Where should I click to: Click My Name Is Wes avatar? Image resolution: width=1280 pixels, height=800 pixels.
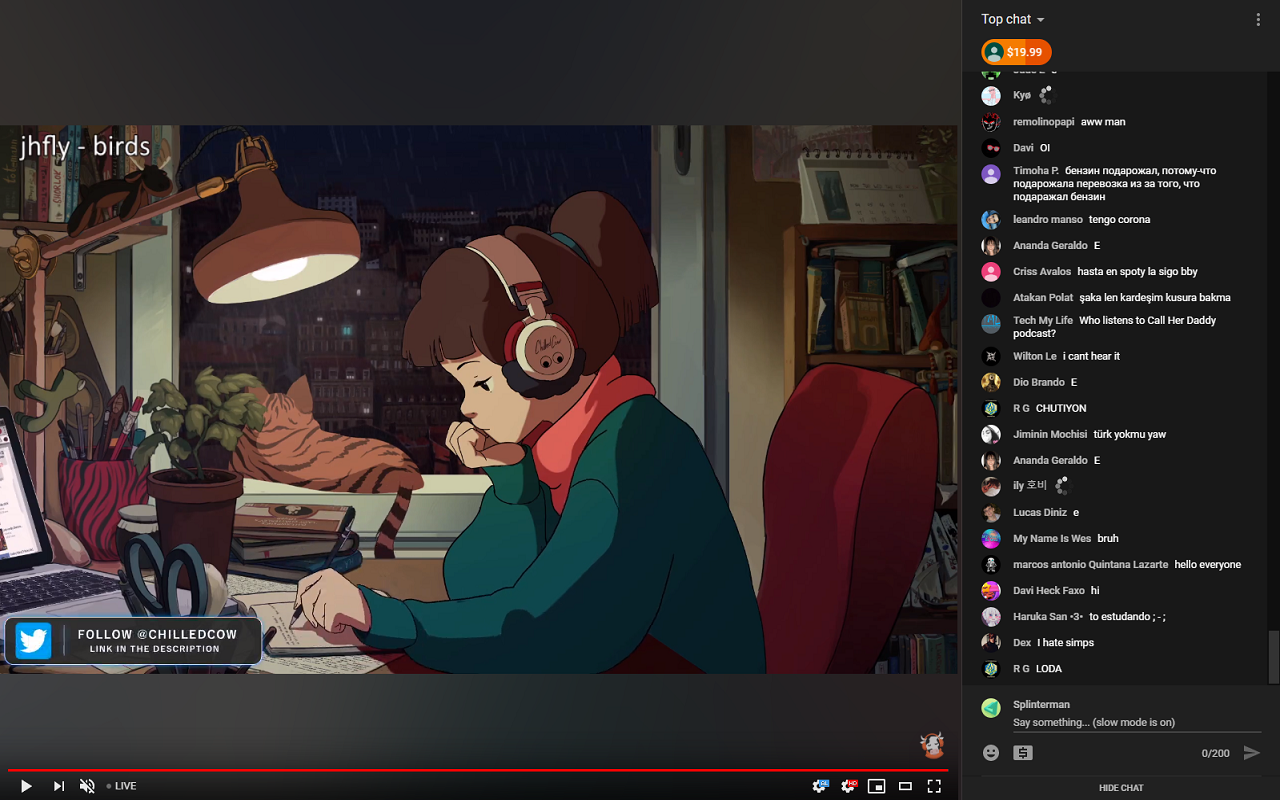991,538
